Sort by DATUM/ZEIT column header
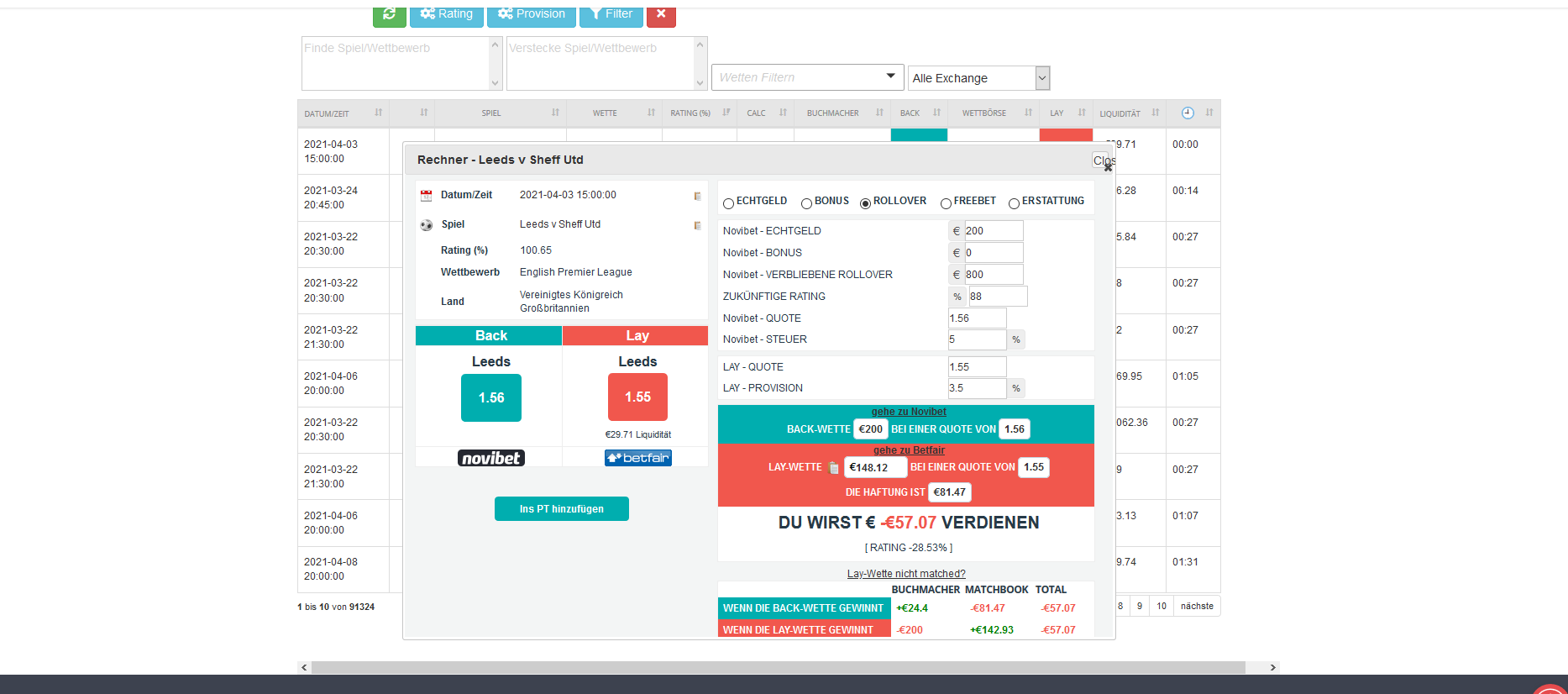The width and height of the screenshot is (1568, 694). (343, 113)
